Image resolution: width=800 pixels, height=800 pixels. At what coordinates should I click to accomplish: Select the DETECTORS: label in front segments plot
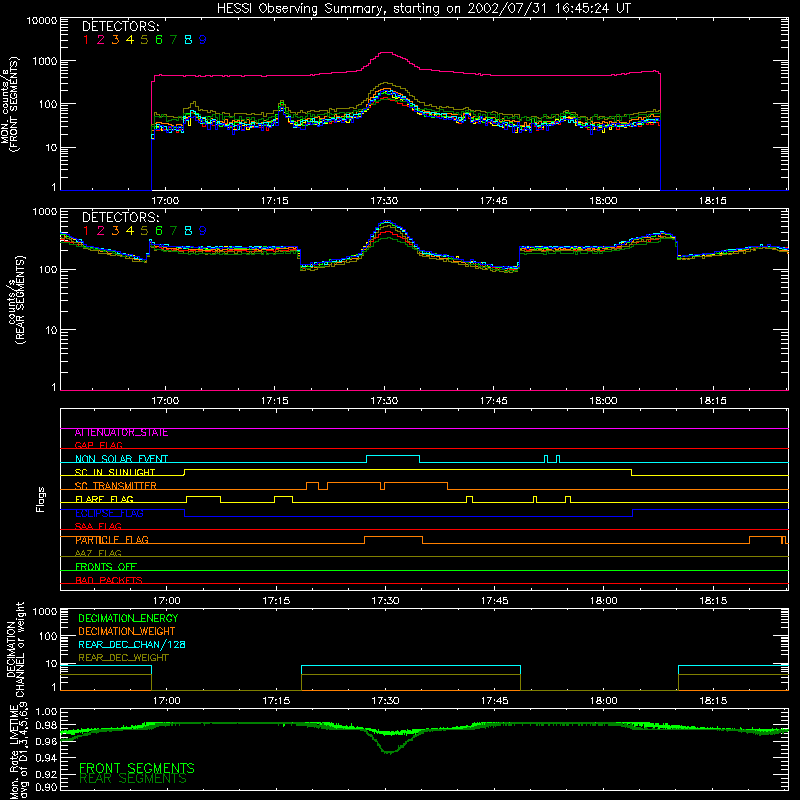point(120,27)
